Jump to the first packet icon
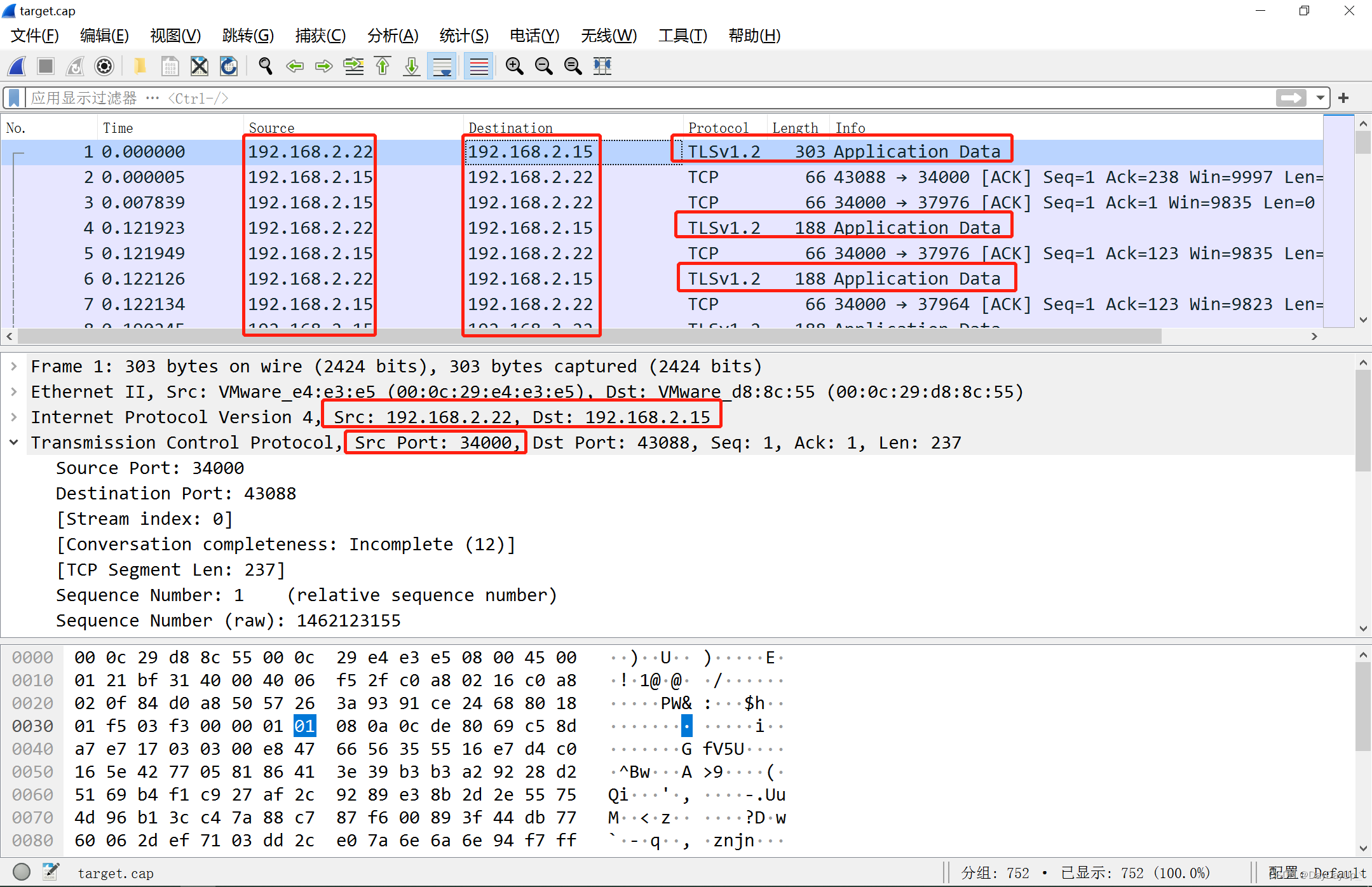 point(383,66)
